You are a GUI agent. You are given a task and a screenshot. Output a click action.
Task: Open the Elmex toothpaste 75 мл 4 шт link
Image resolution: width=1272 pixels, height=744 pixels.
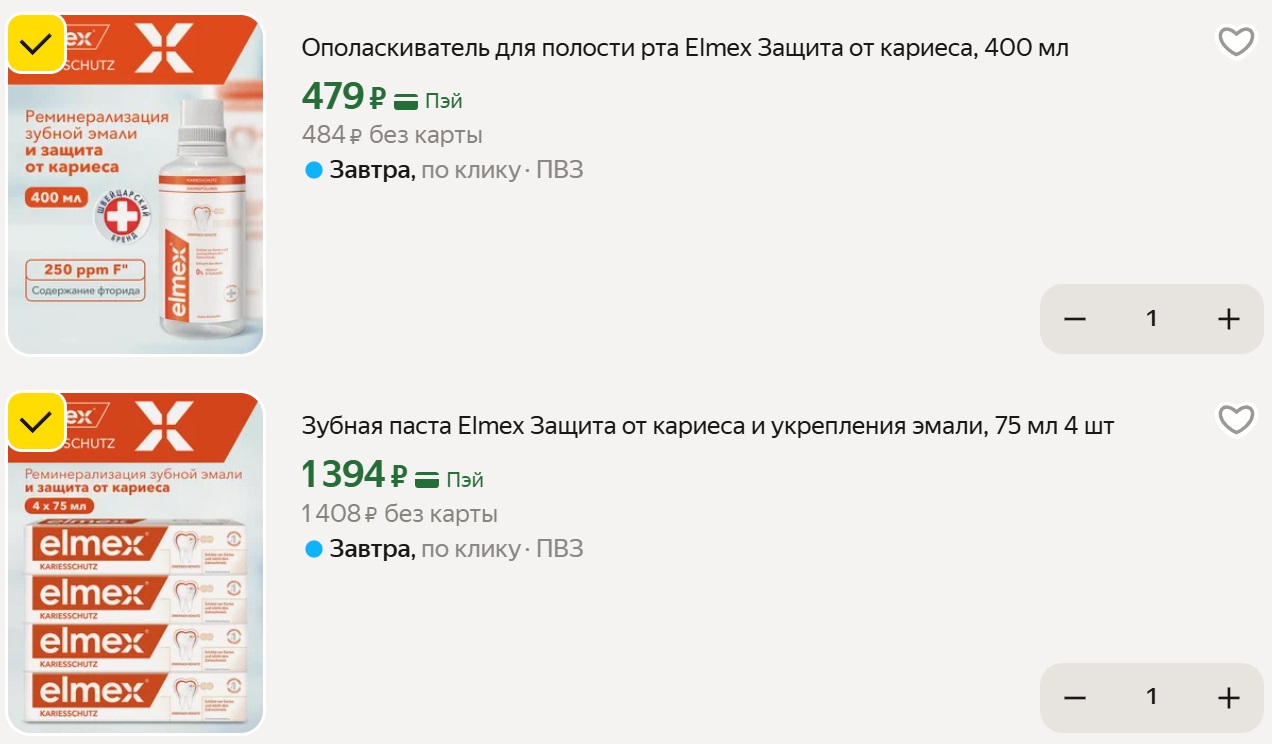pyautogui.click(x=707, y=426)
